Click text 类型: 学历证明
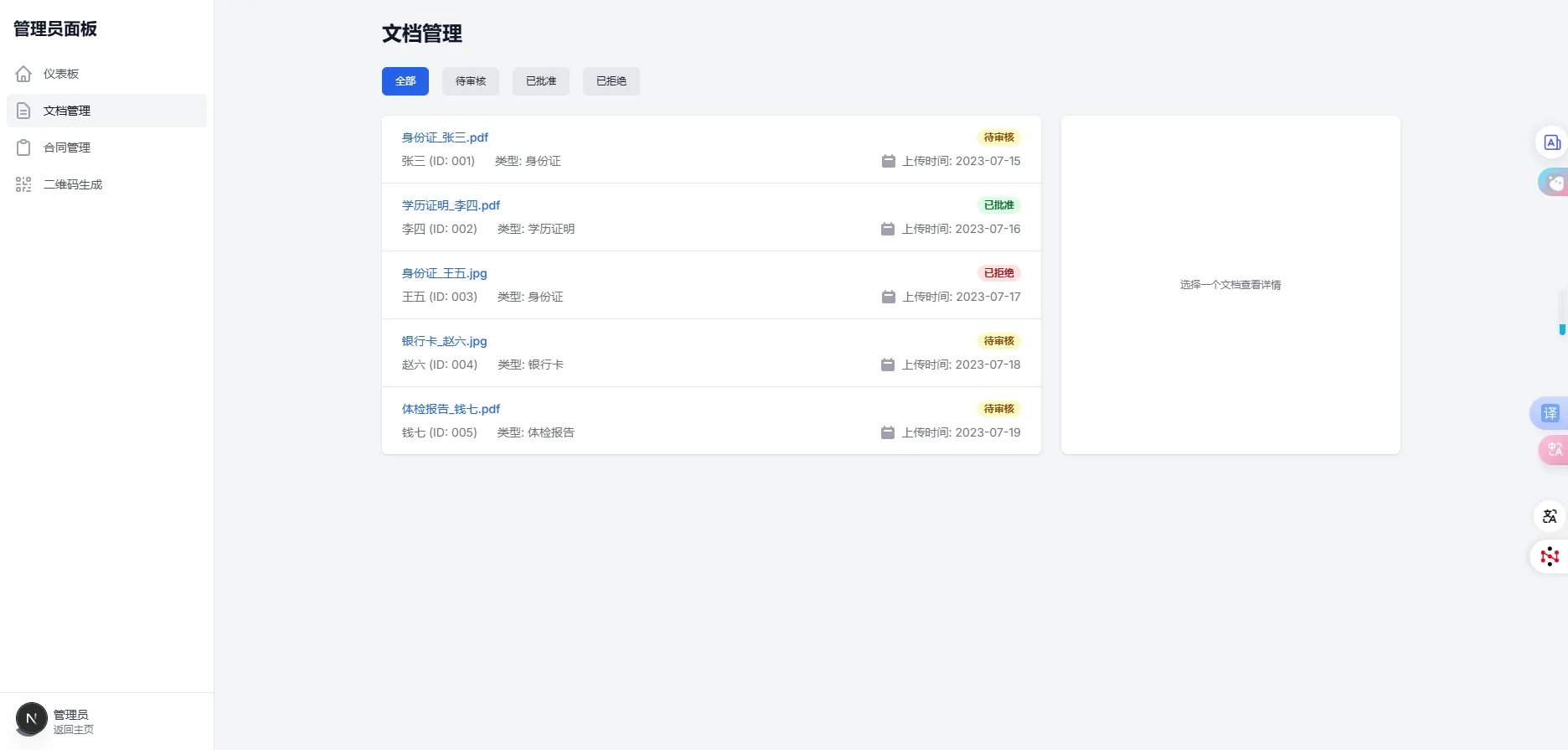This screenshot has height=750, width=1568. click(x=536, y=229)
